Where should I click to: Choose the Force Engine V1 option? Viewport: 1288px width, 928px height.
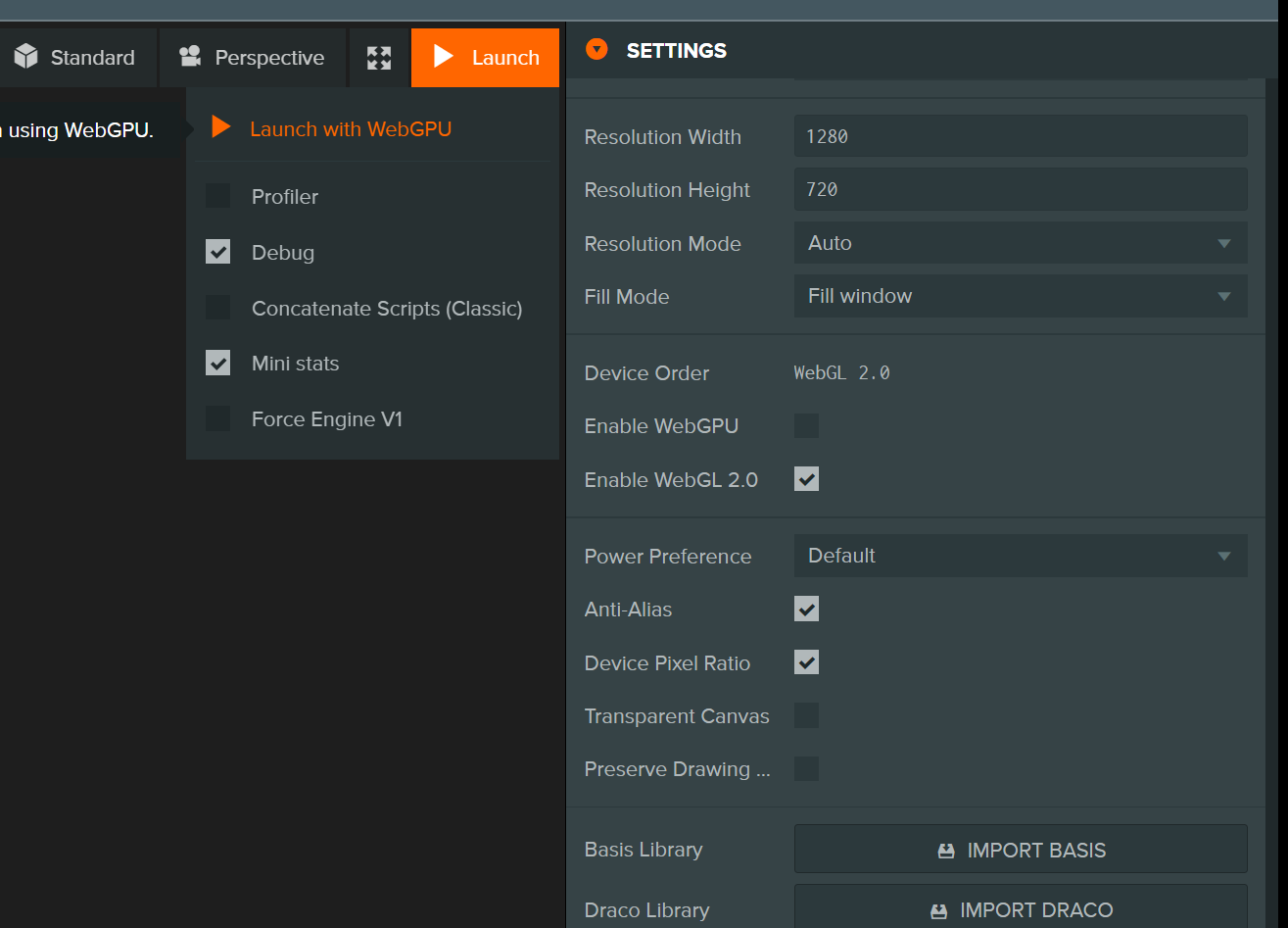(327, 419)
